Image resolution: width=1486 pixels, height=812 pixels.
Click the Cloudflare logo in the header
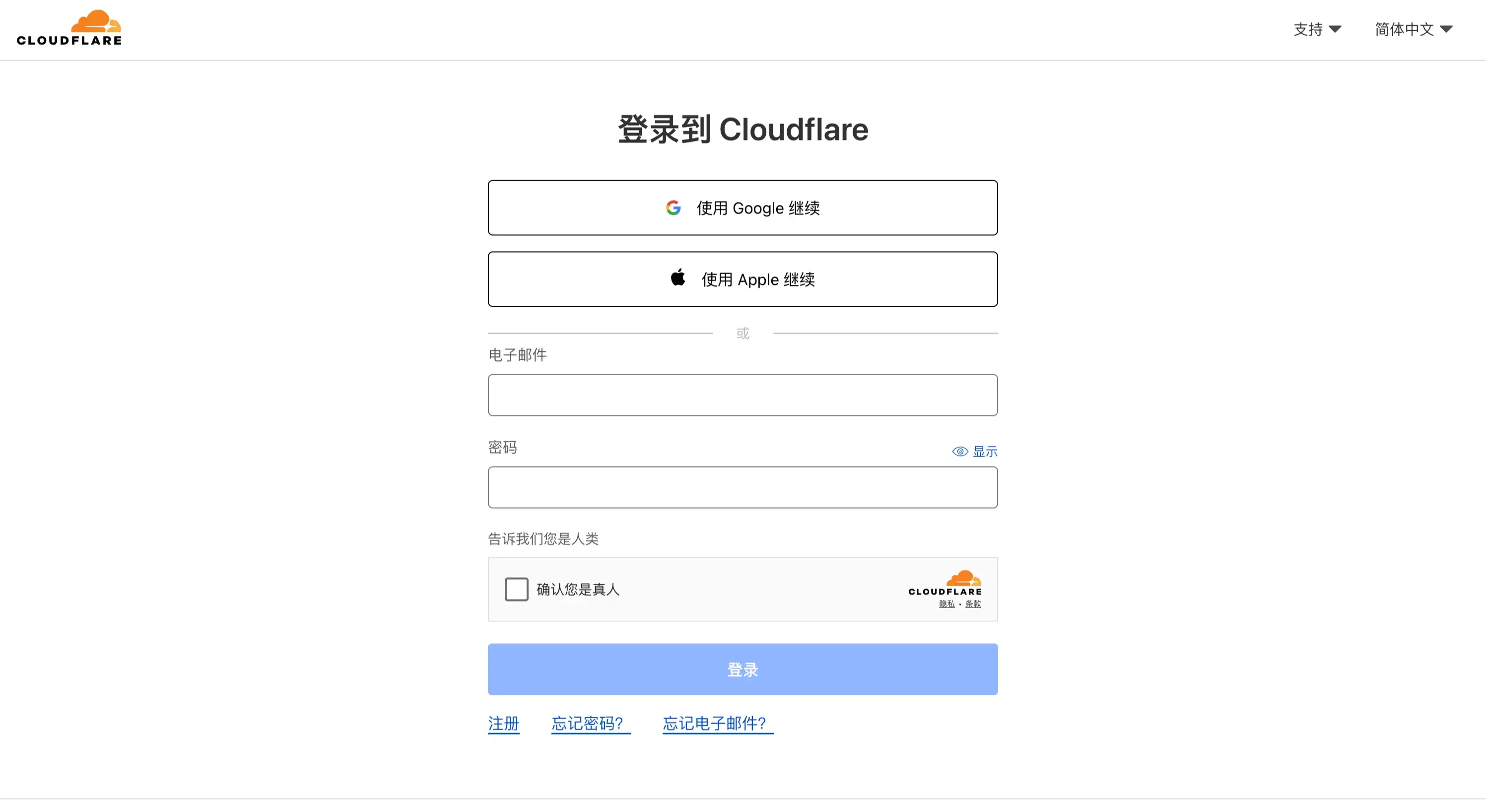[69, 28]
